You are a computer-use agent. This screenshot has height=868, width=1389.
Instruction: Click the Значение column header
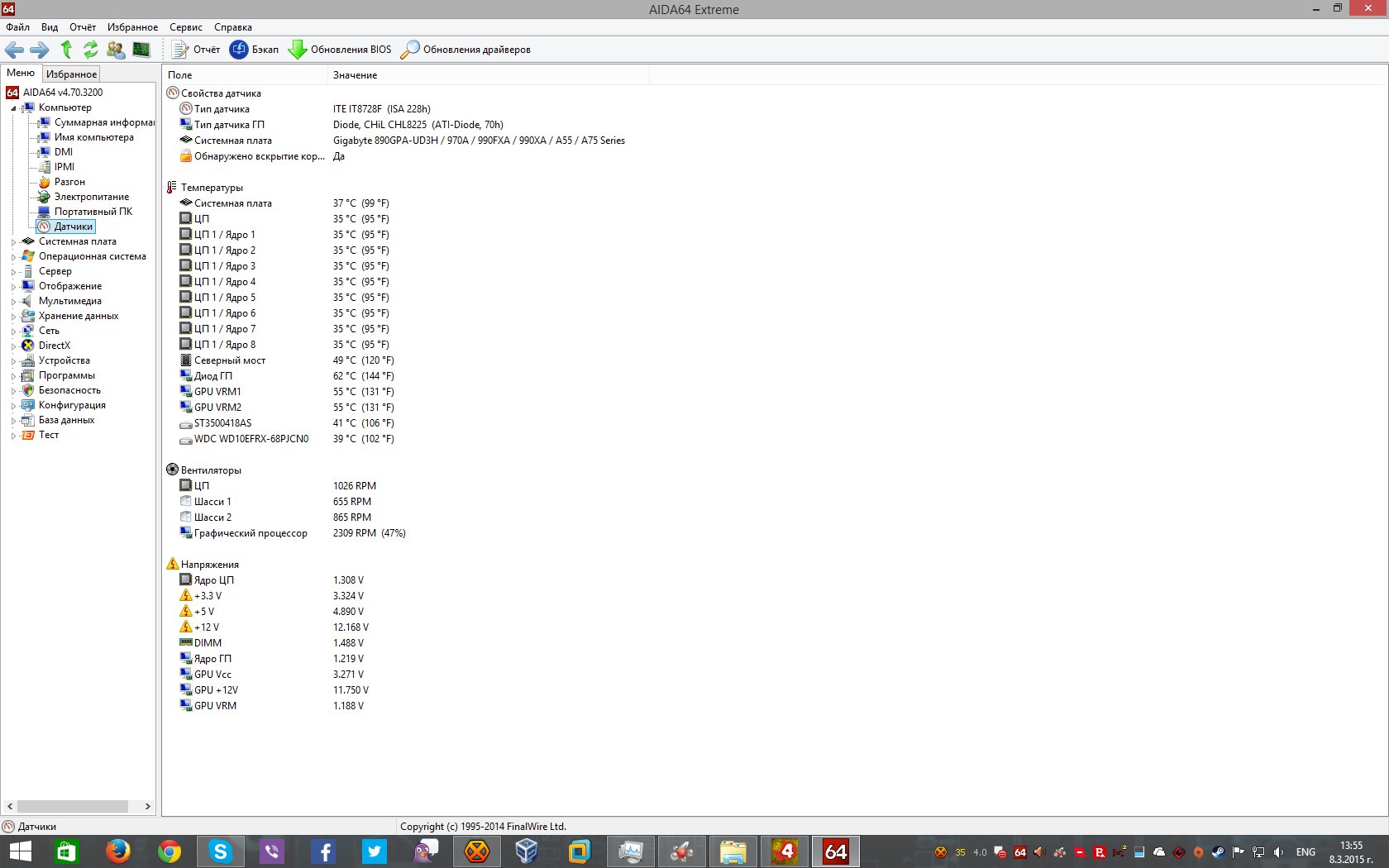(489, 75)
